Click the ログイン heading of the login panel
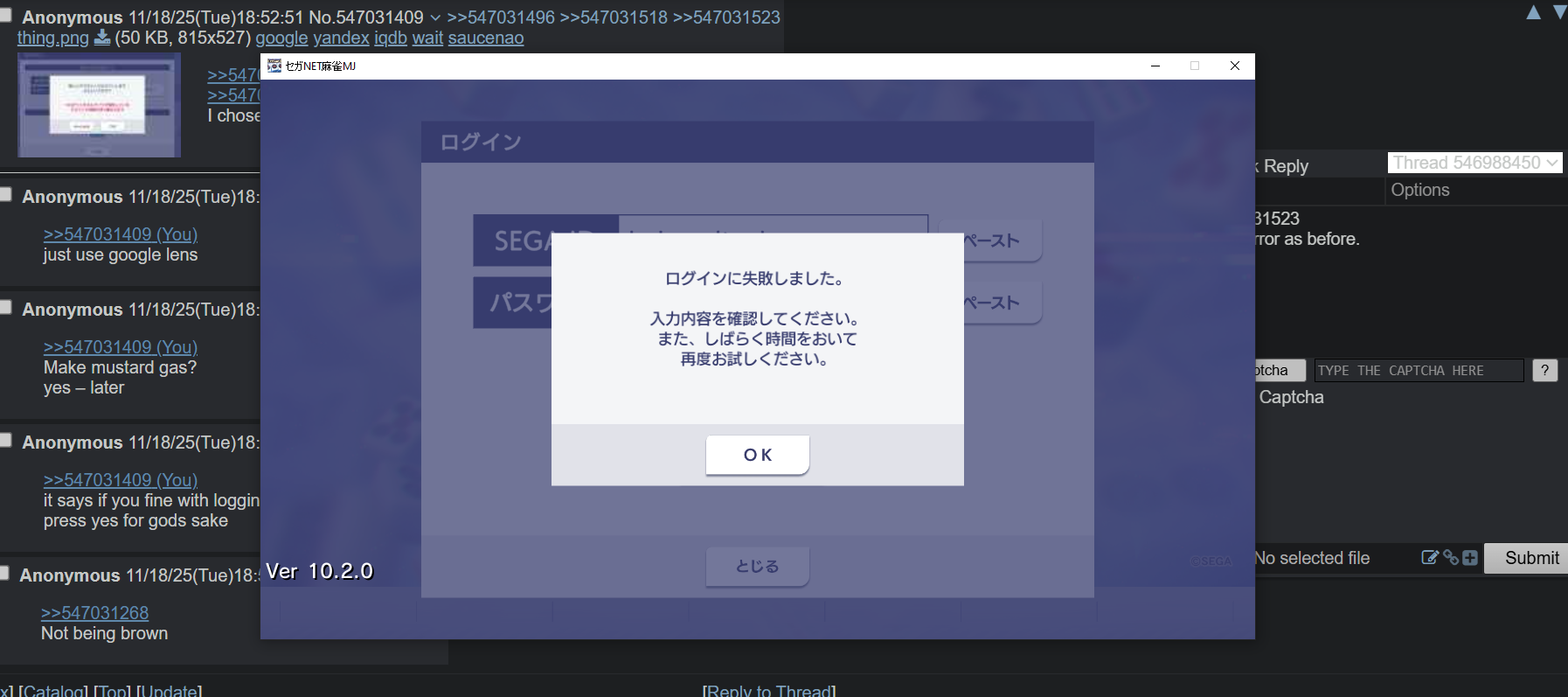Screen dimensions: 1568x697 tap(481, 142)
